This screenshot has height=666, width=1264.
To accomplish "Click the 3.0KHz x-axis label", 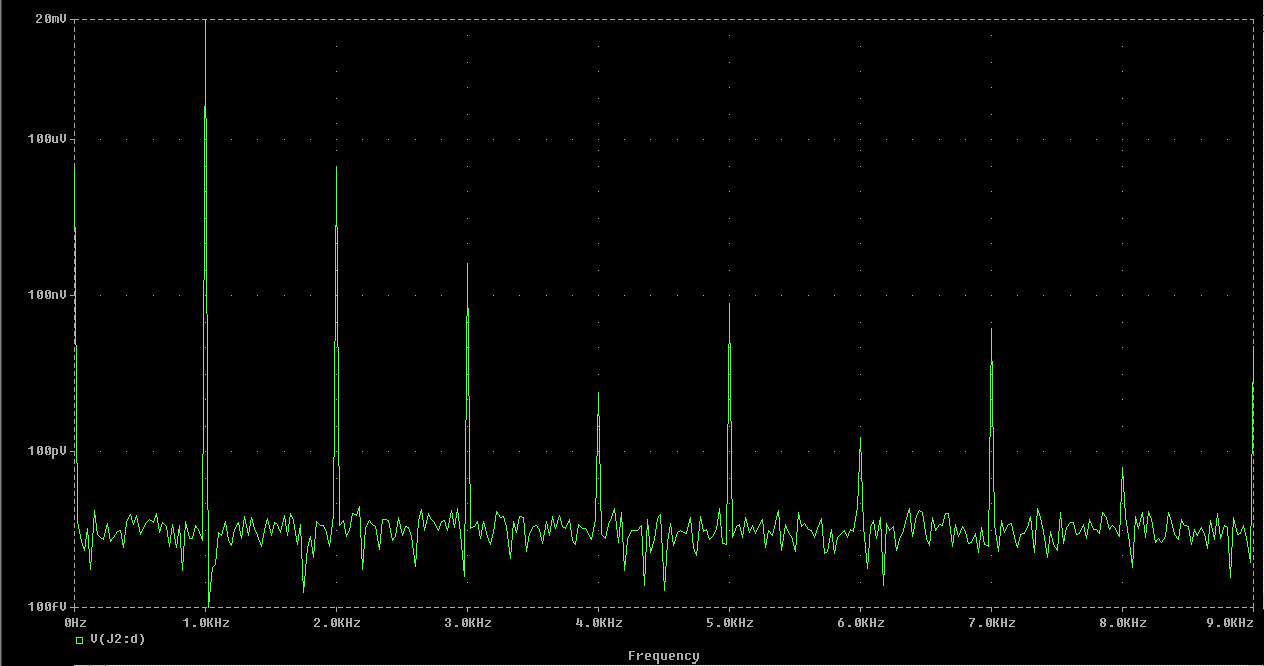I will coord(467,622).
